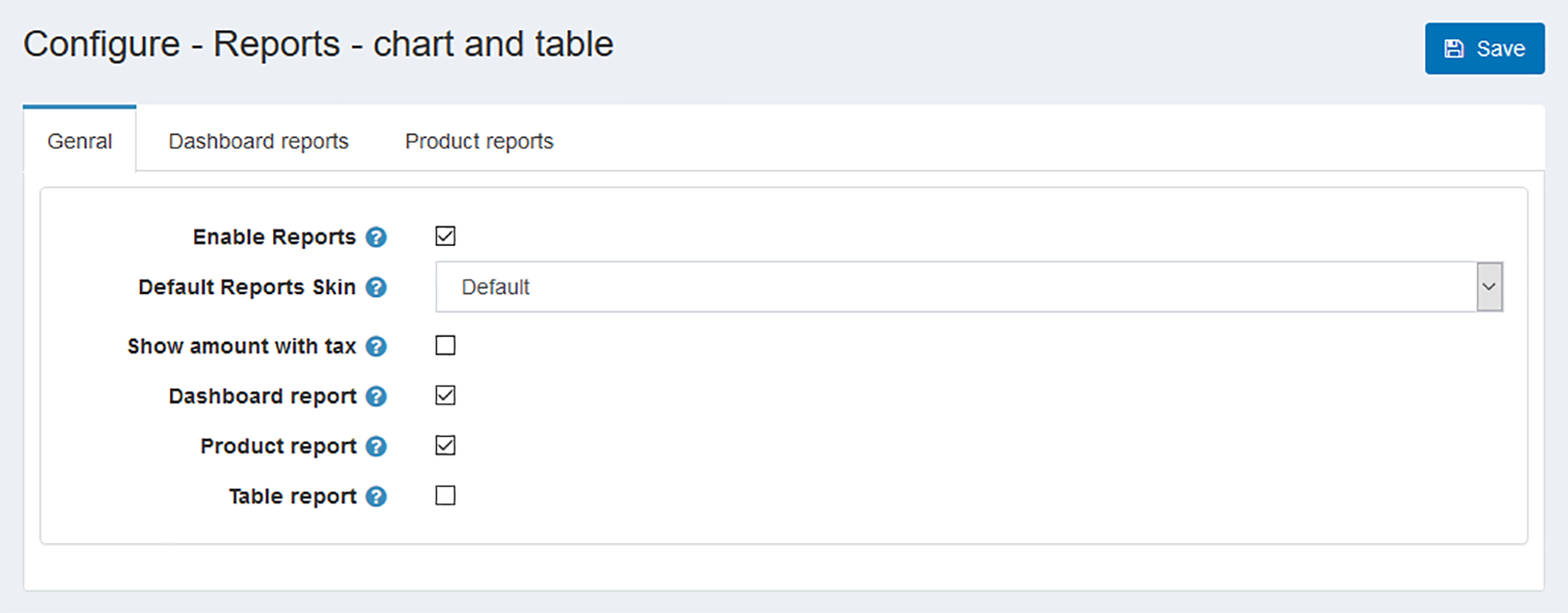This screenshot has height=613, width=1568.
Task: Select the Genral tab
Action: [80, 141]
